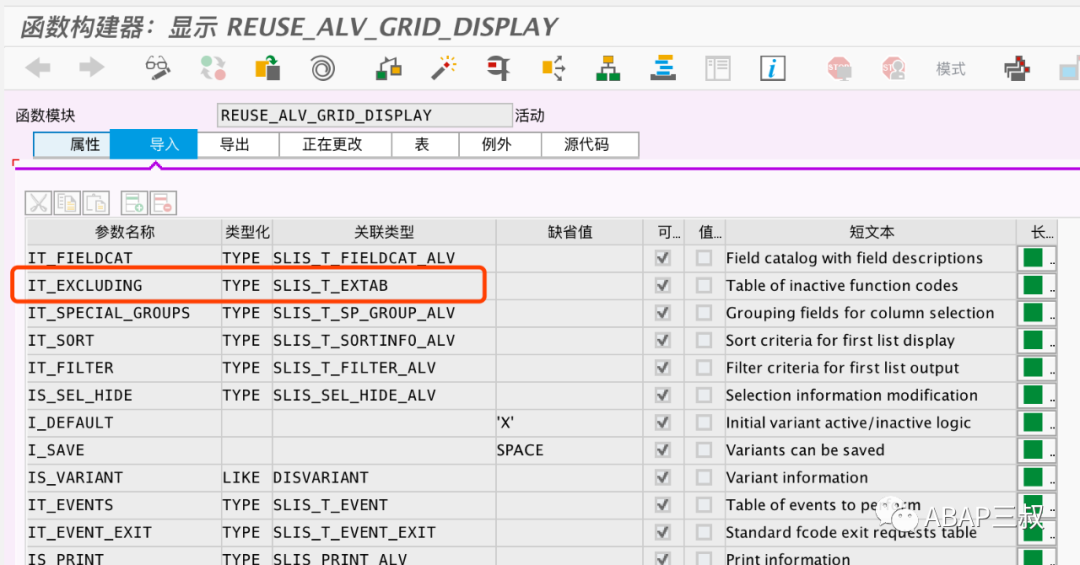Click the 关联类型 column header
The width and height of the screenshot is (1080, 565).
click(x=384, y=232)
